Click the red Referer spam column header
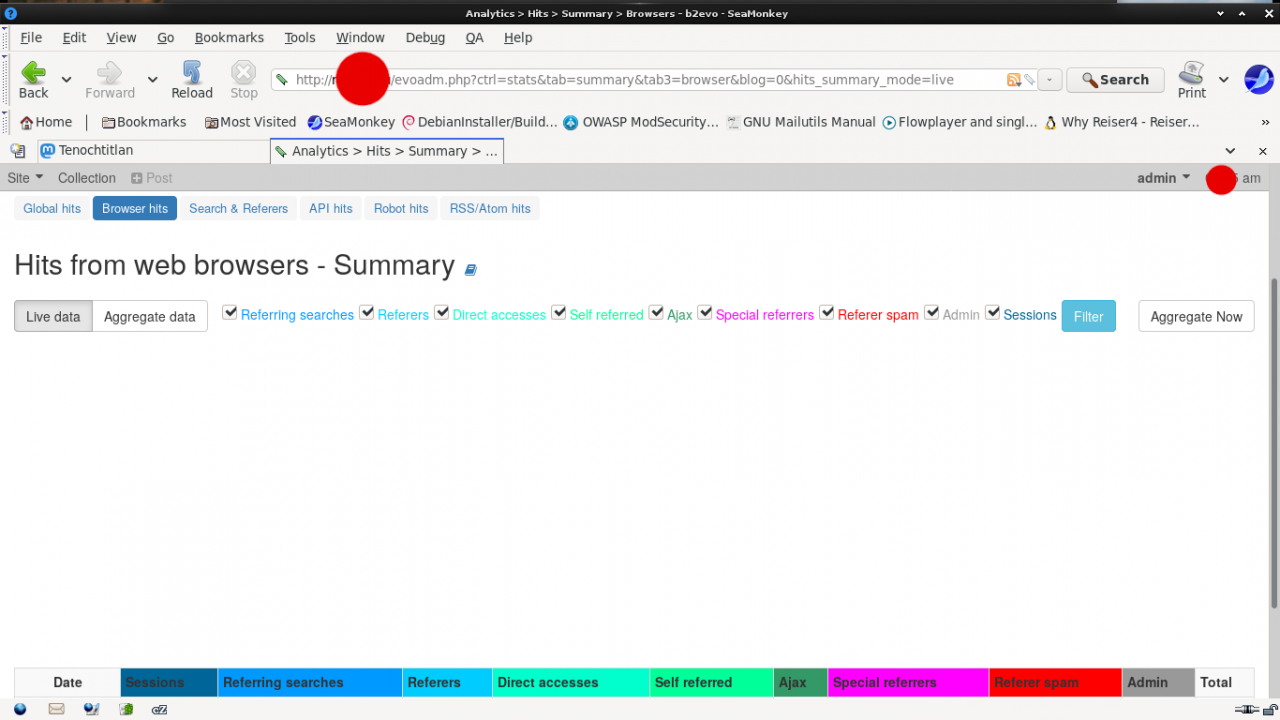This screenshot has height=720, width=1280. [1056, 683]
